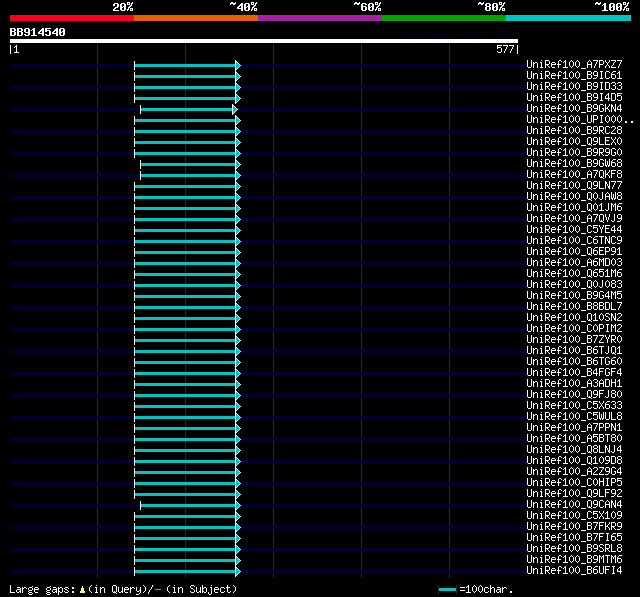The width and height of the screenshot is (640, 597).
Task: Click the ~60% scale label
Action: 367,7
